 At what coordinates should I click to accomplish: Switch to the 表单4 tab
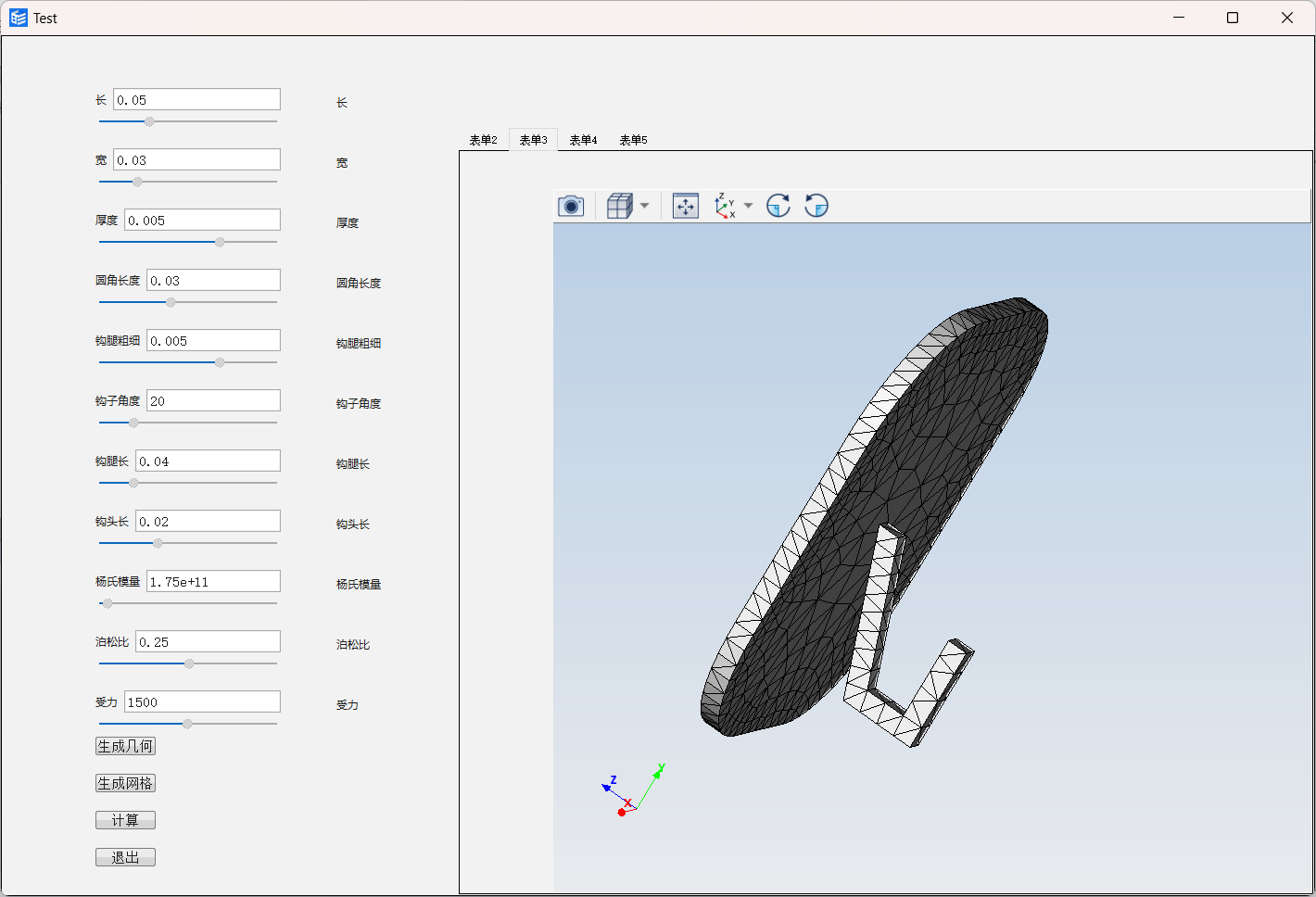583,140
